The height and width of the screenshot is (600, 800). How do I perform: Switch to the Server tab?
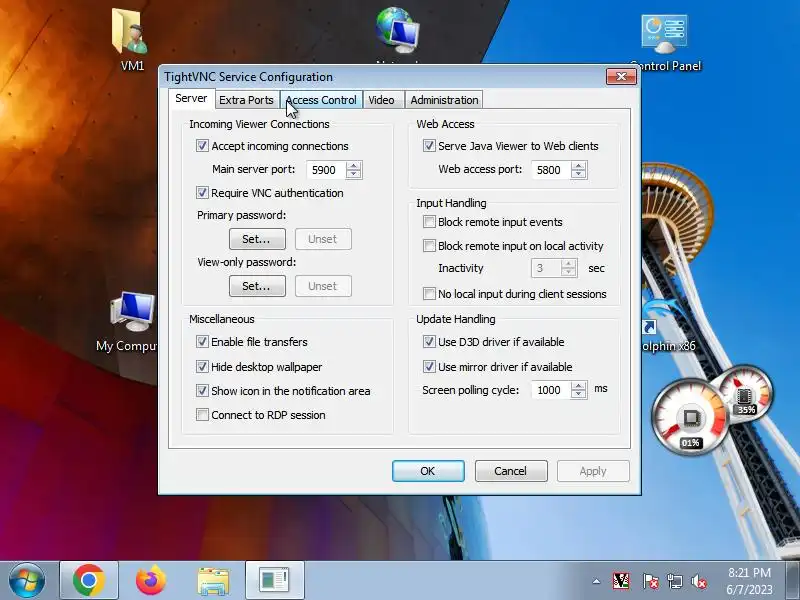(x=191, y=98)
